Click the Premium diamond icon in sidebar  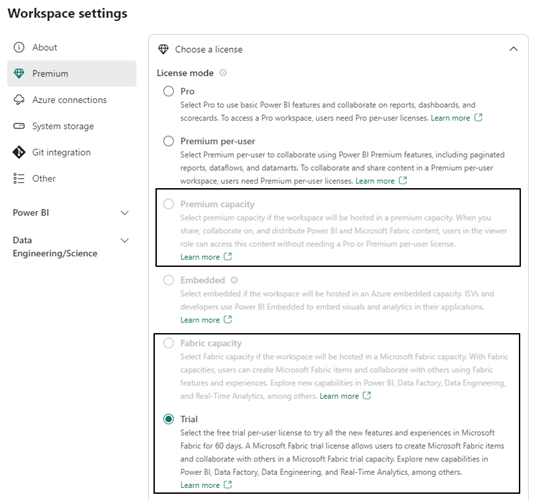pos(19,73)
